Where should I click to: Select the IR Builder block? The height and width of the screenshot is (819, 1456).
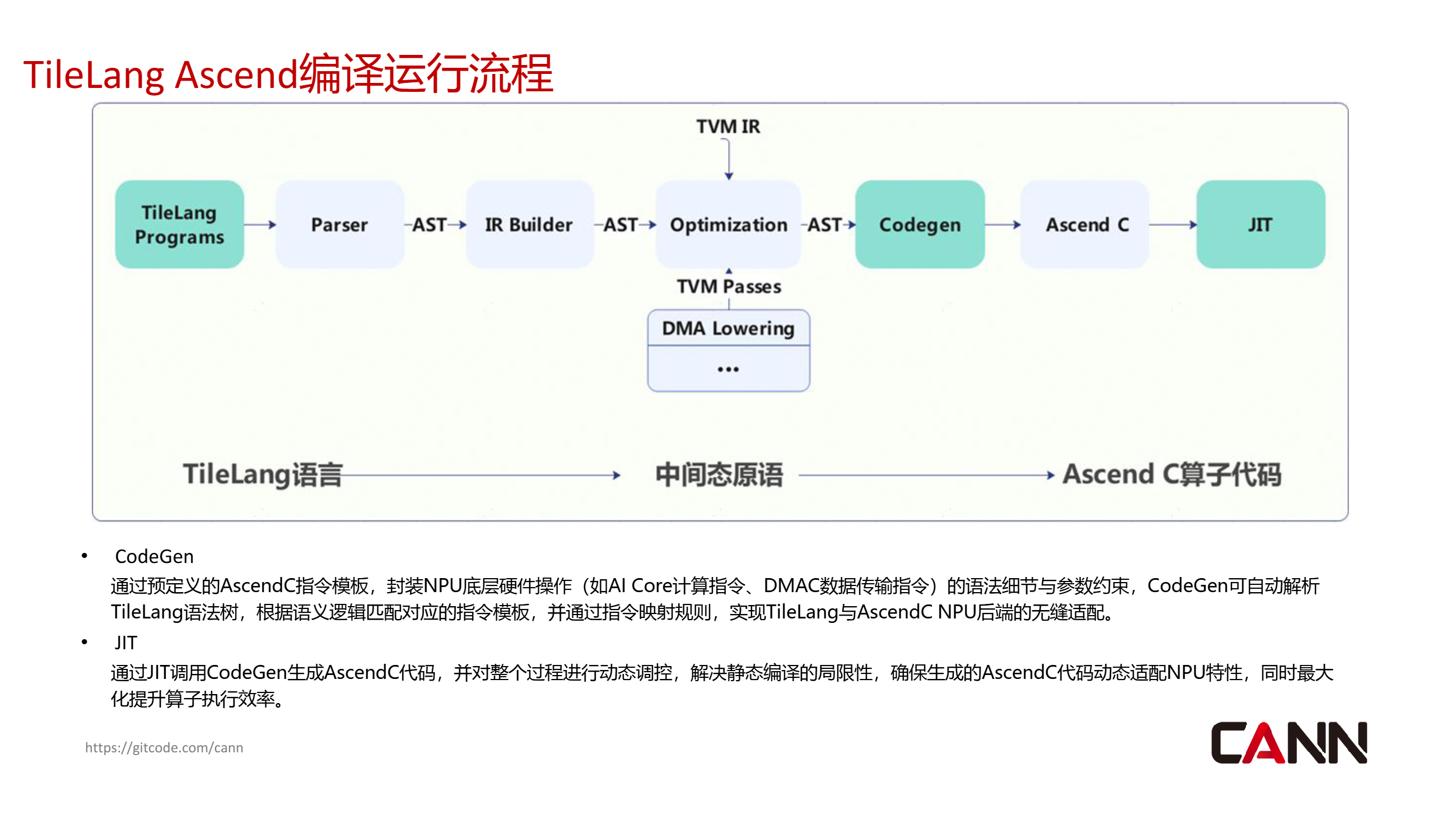coord(529,225)
